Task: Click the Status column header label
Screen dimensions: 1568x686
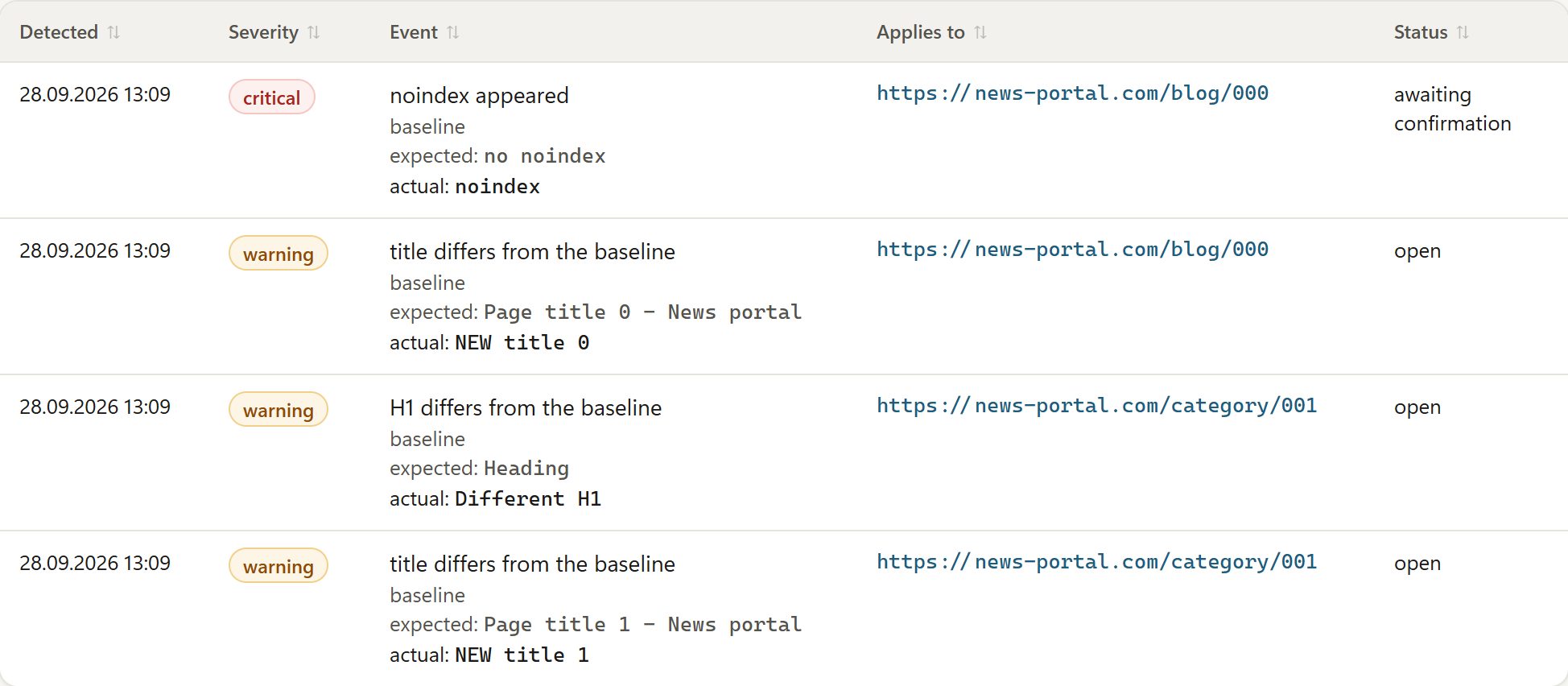Action: coord(1421,32)
